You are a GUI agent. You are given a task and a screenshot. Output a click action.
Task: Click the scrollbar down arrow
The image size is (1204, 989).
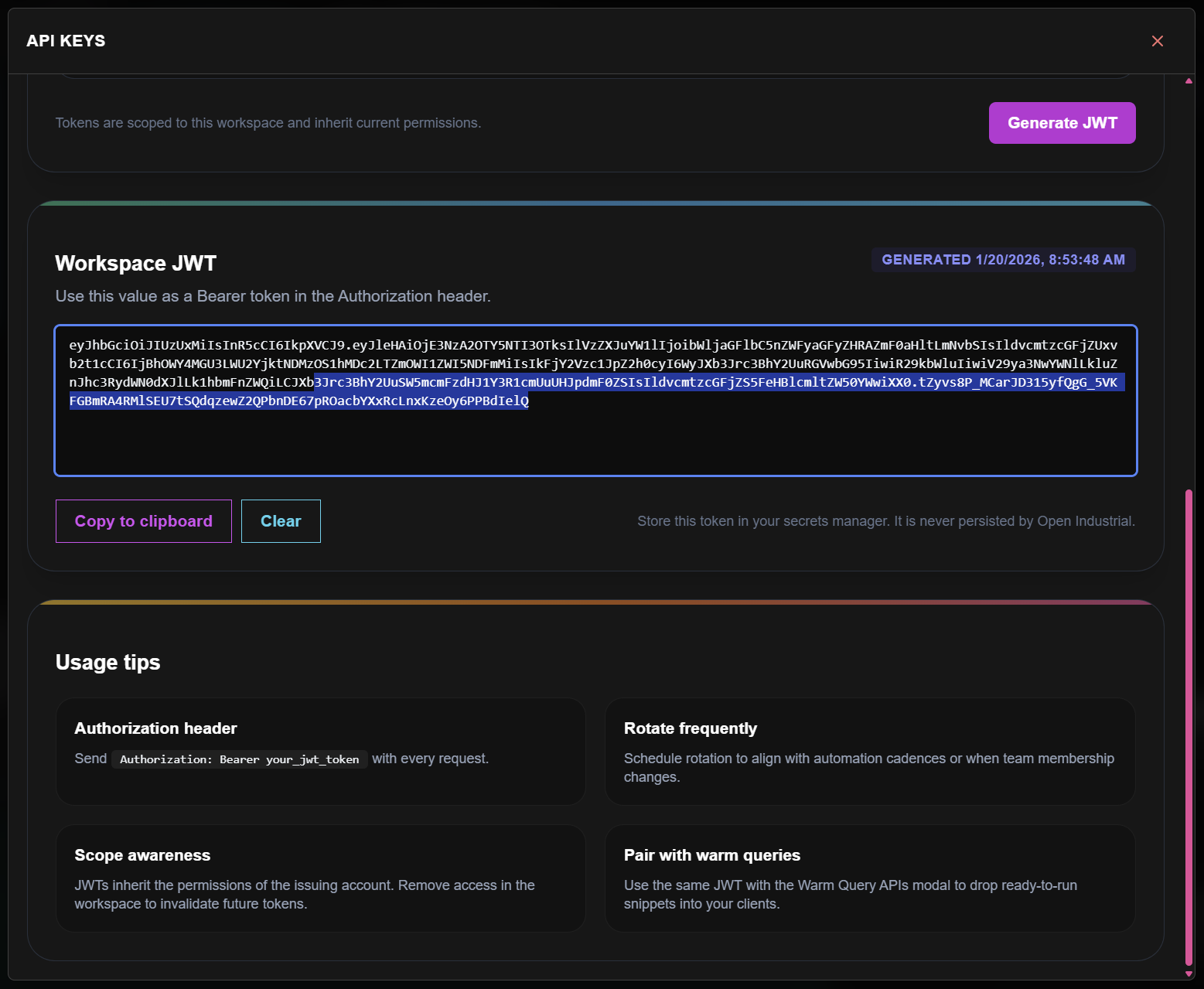point(1189,974)
